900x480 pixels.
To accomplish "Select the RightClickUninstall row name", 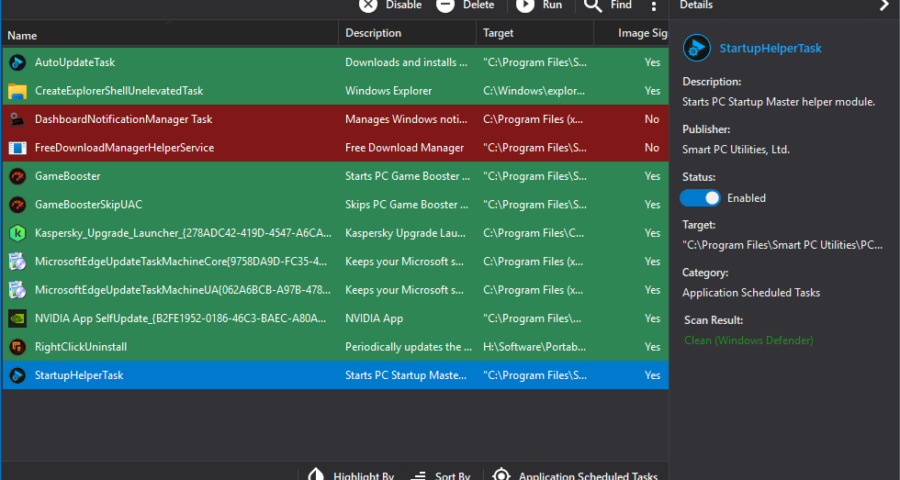I will tap(81, 347).
